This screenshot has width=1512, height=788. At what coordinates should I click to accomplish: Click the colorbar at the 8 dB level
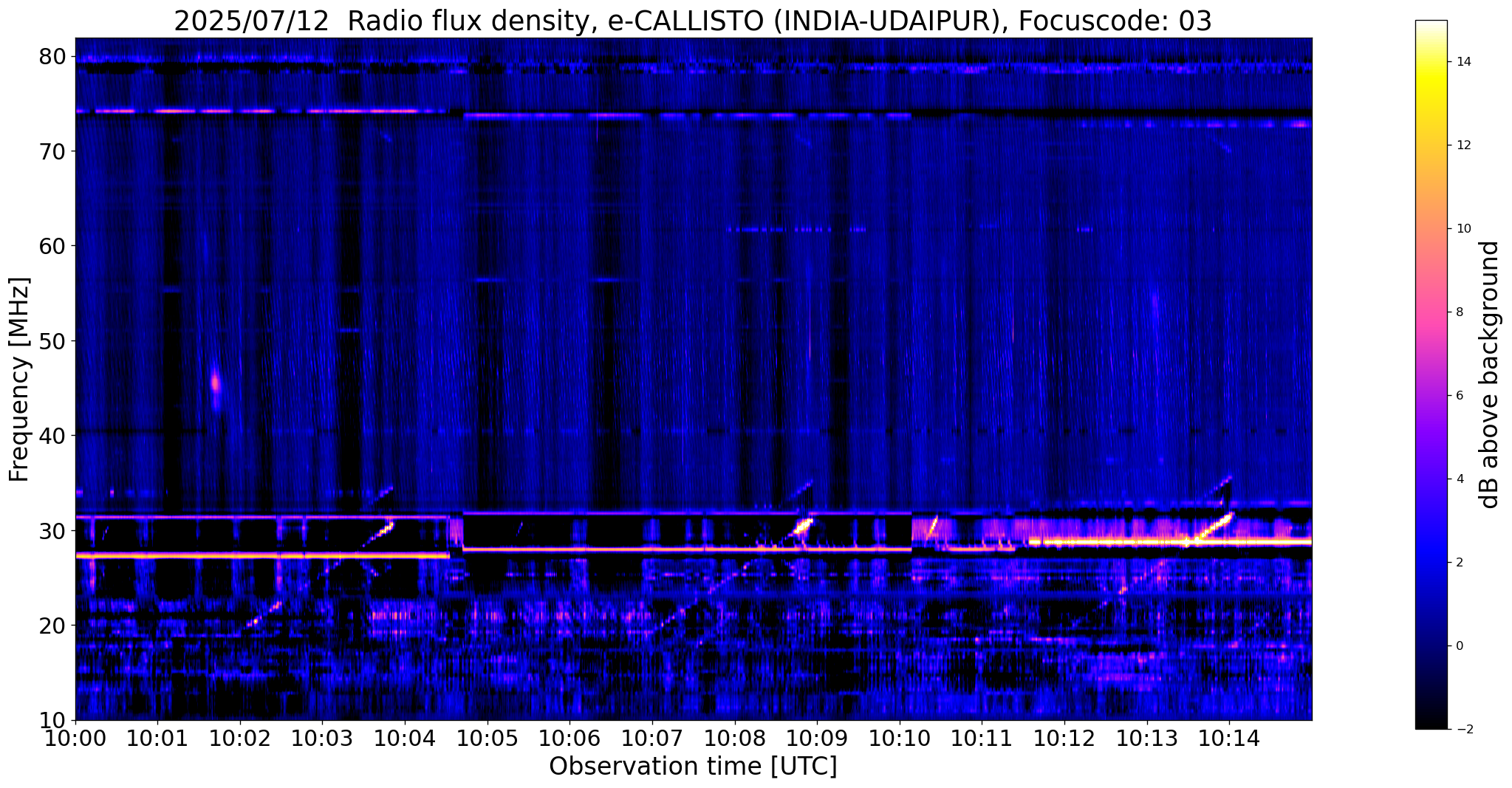[1431, 312]
